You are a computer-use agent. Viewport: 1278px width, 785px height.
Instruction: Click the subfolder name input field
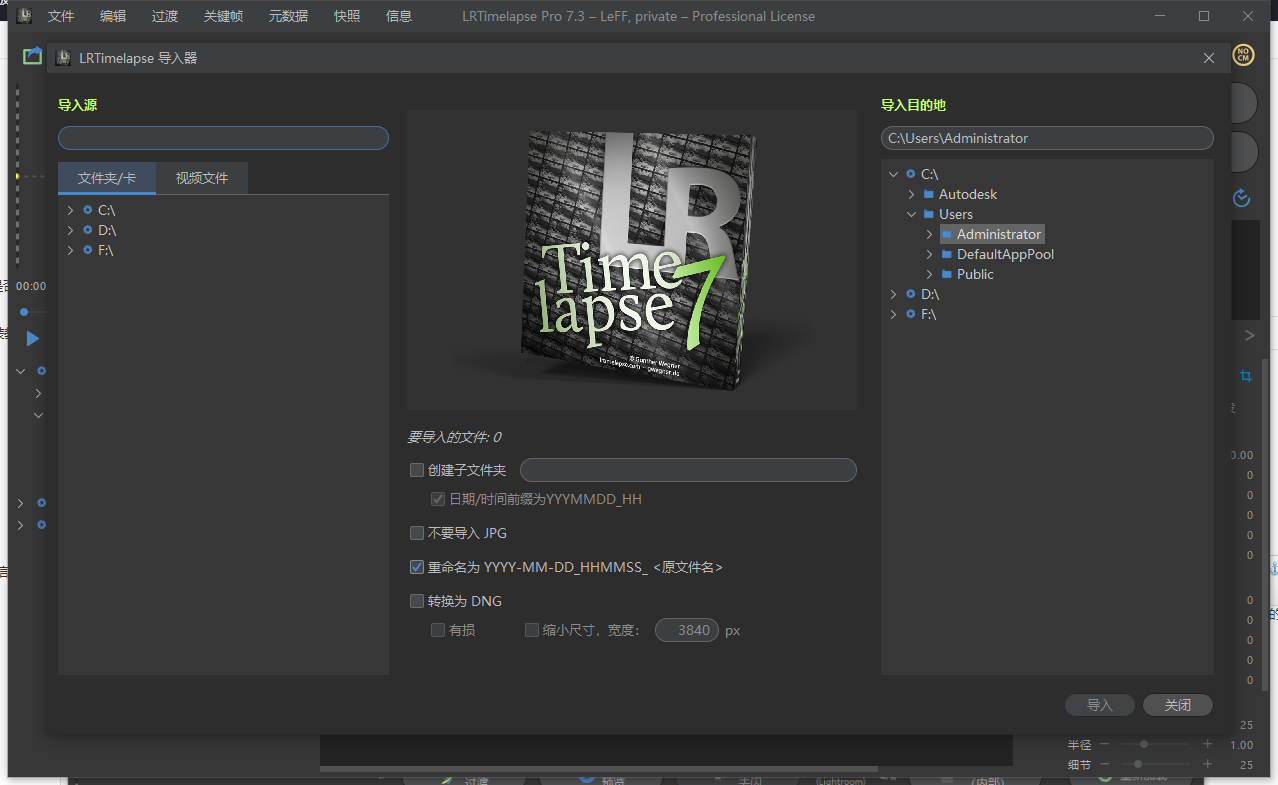[688, 470]
